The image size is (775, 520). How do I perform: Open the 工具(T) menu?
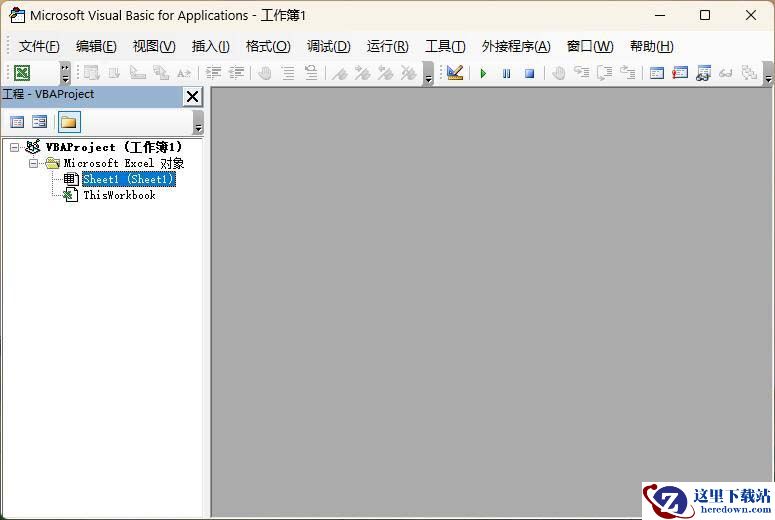point(445,46)
